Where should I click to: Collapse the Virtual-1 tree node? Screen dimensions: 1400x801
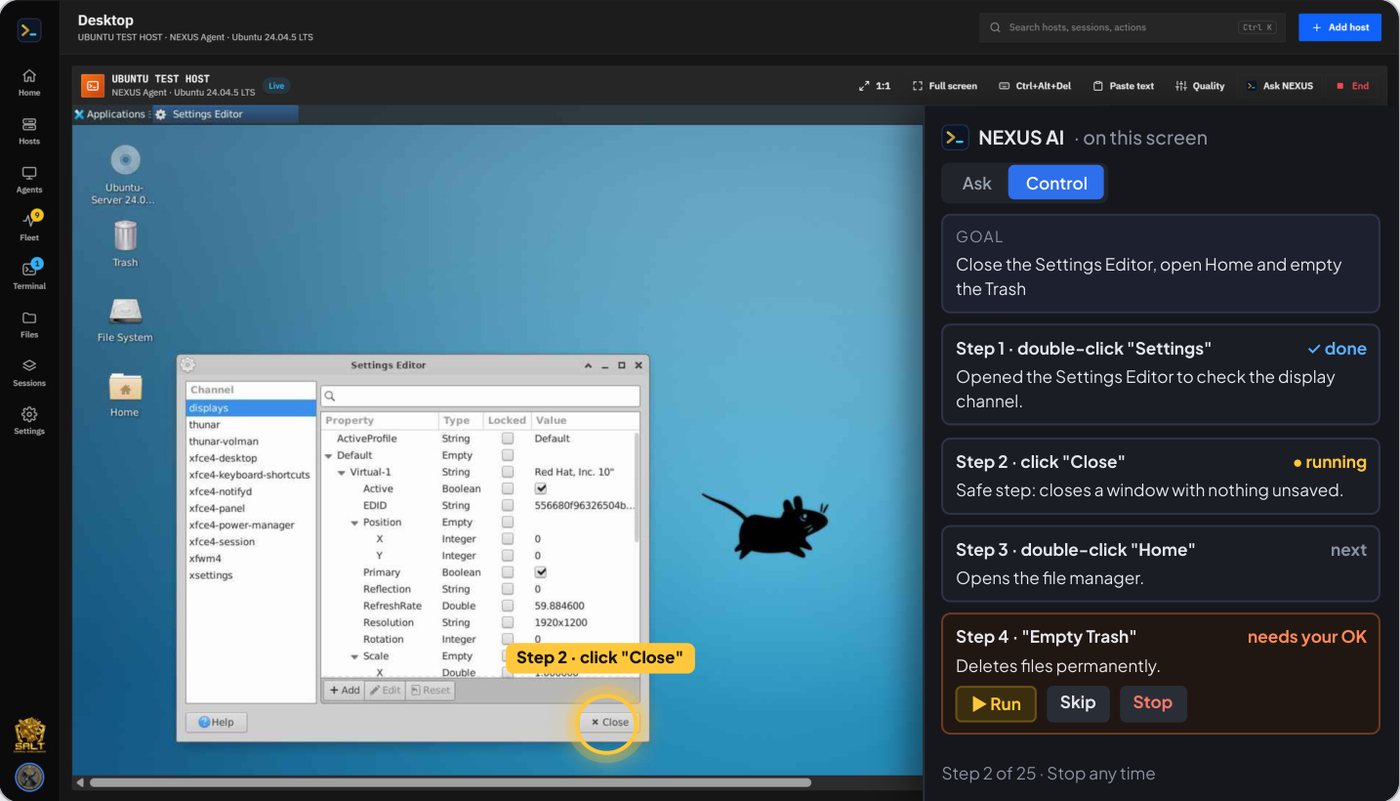click(x=341, y=472)
